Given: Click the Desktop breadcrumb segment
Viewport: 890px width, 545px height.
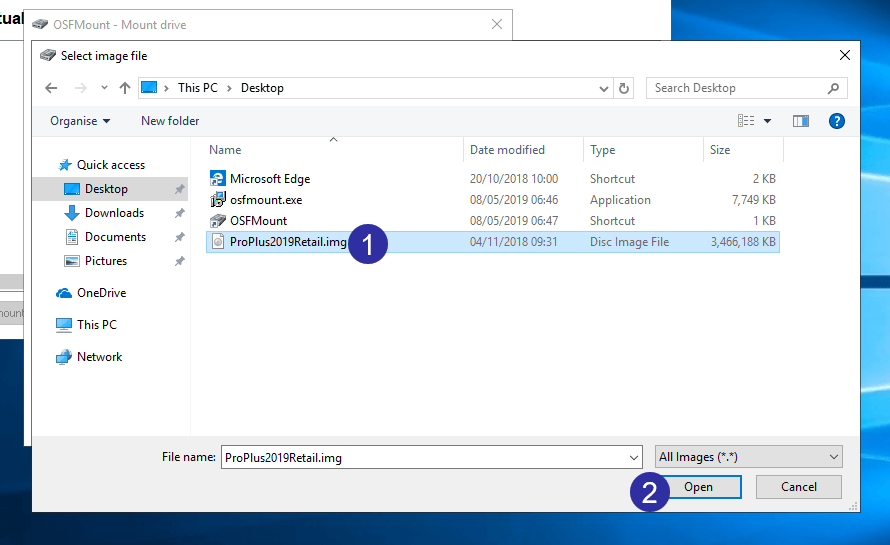Looking at the screenshot, I should [262, 88].
